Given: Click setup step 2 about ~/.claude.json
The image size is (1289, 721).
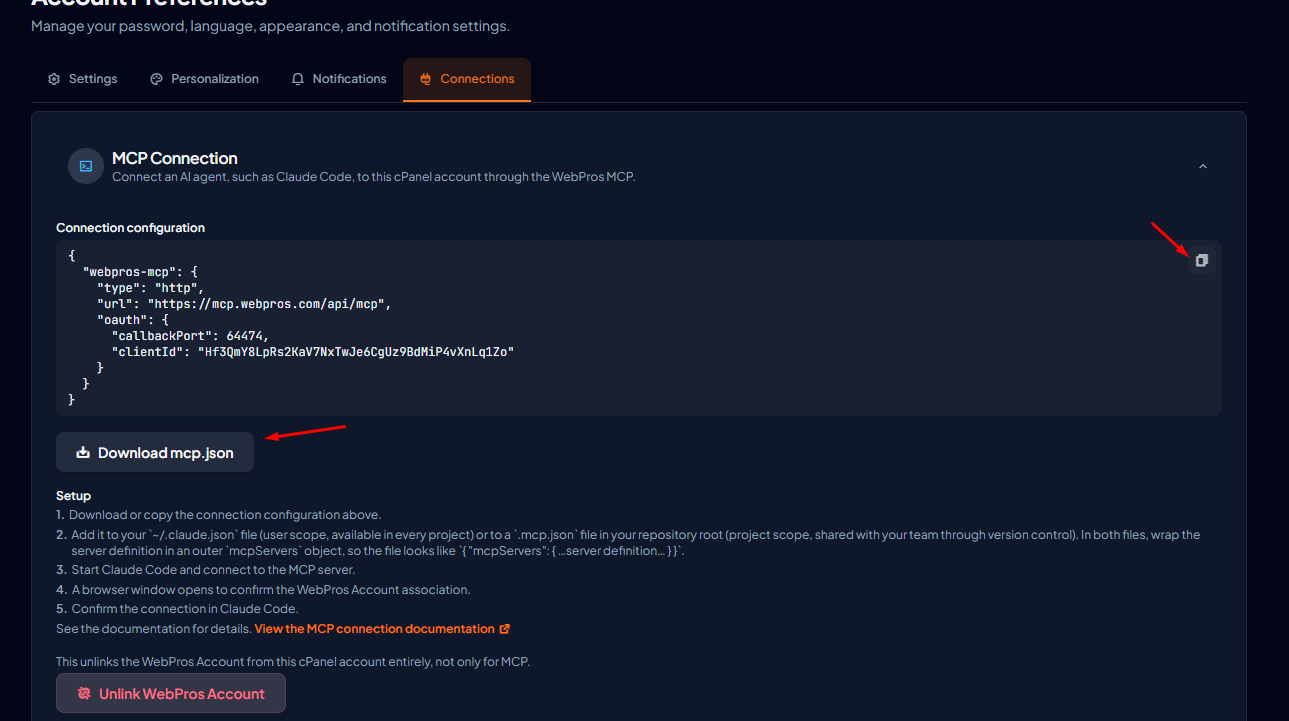Looking at the screenshot, I should (628, 543).
